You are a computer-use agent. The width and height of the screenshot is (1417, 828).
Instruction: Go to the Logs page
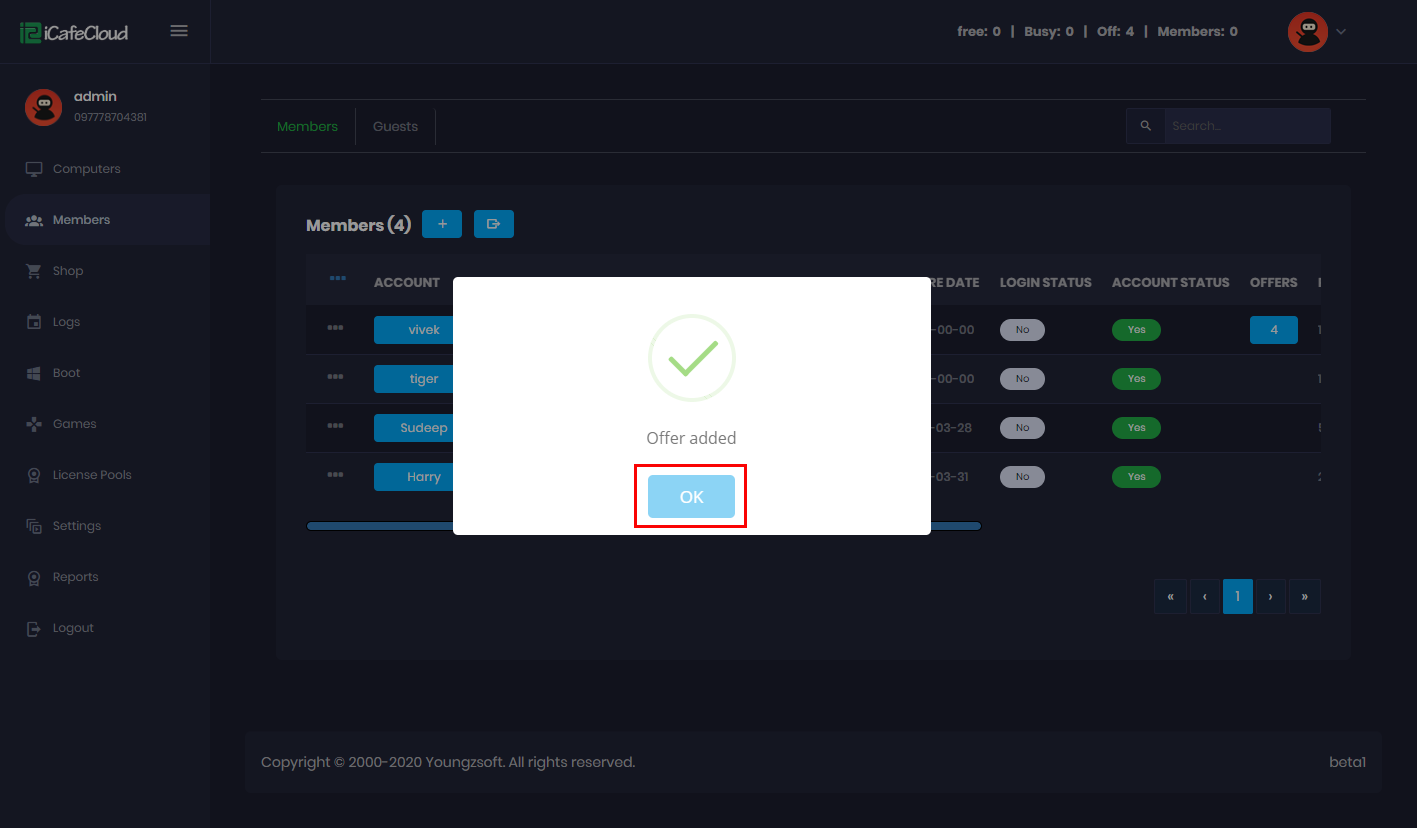(x=66, y=322)
